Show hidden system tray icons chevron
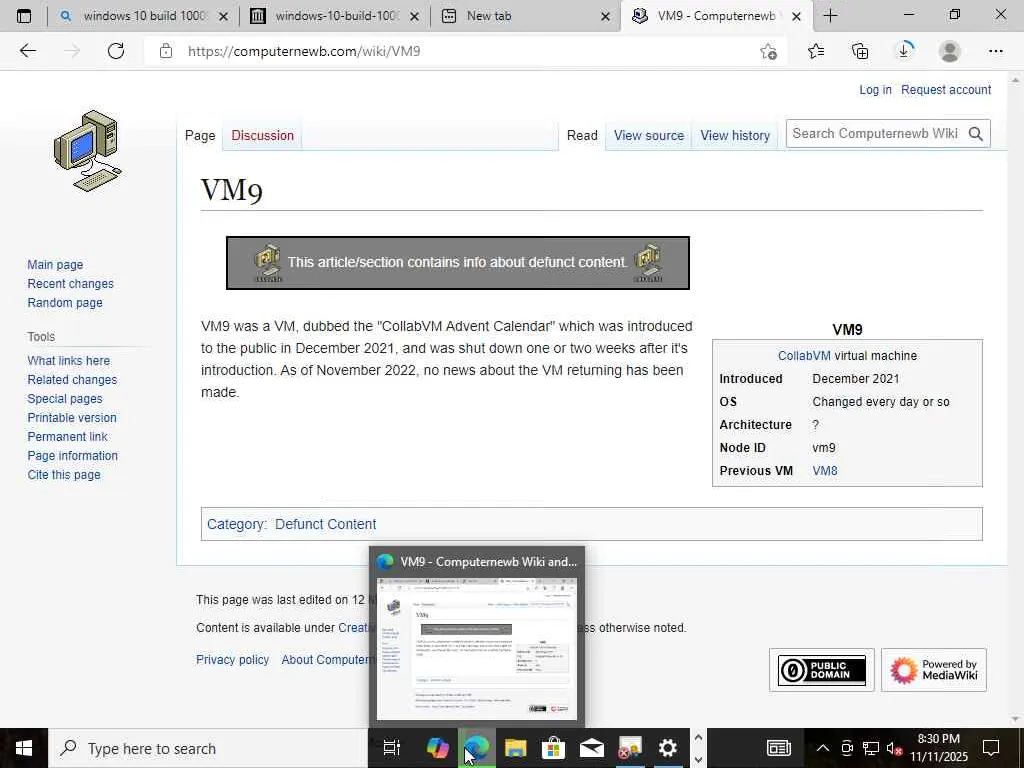This screenshot has height=768, width=1024. click(823, 748)
